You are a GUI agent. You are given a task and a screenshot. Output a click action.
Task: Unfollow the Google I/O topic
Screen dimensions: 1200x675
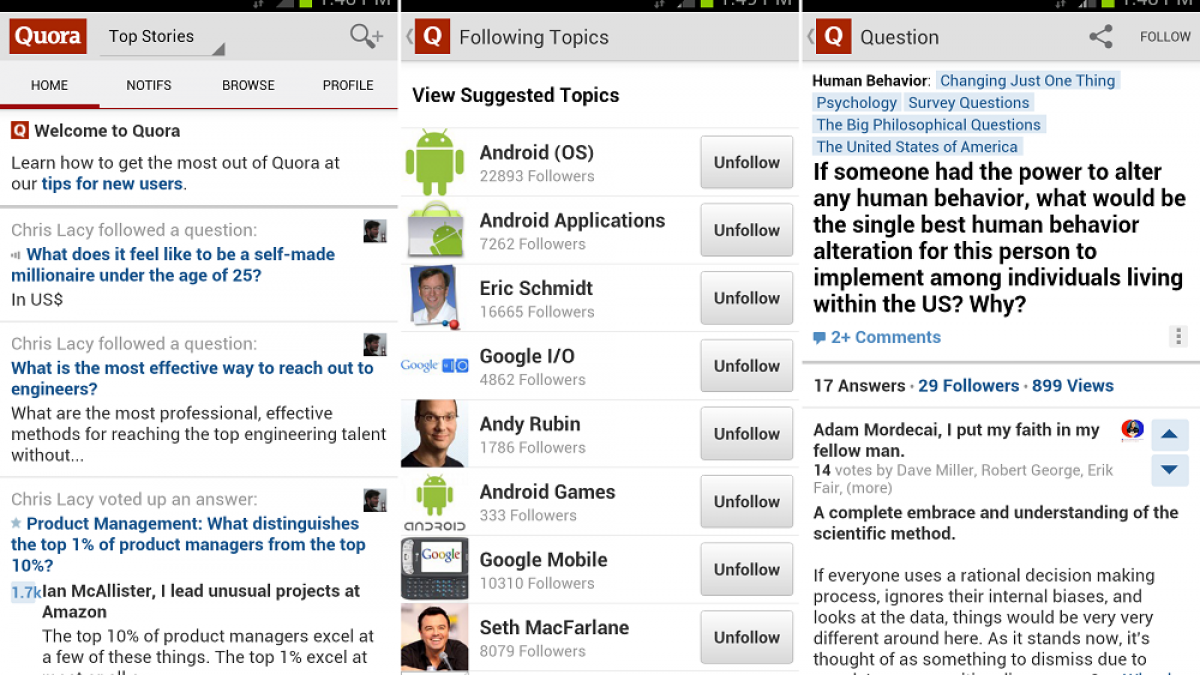point(746,366)
